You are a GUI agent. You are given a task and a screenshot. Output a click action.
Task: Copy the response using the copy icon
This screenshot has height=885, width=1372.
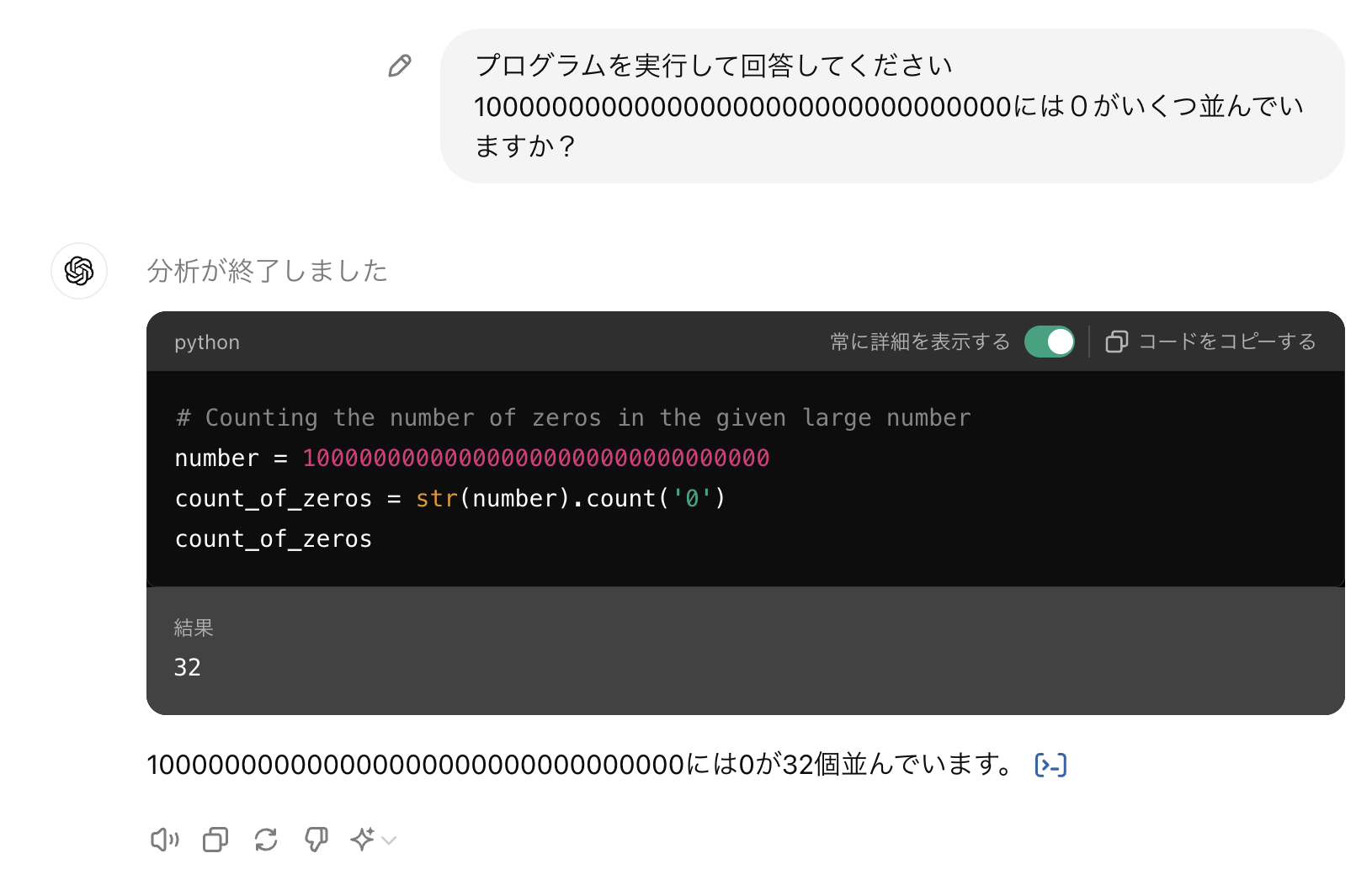click(215, 840)
